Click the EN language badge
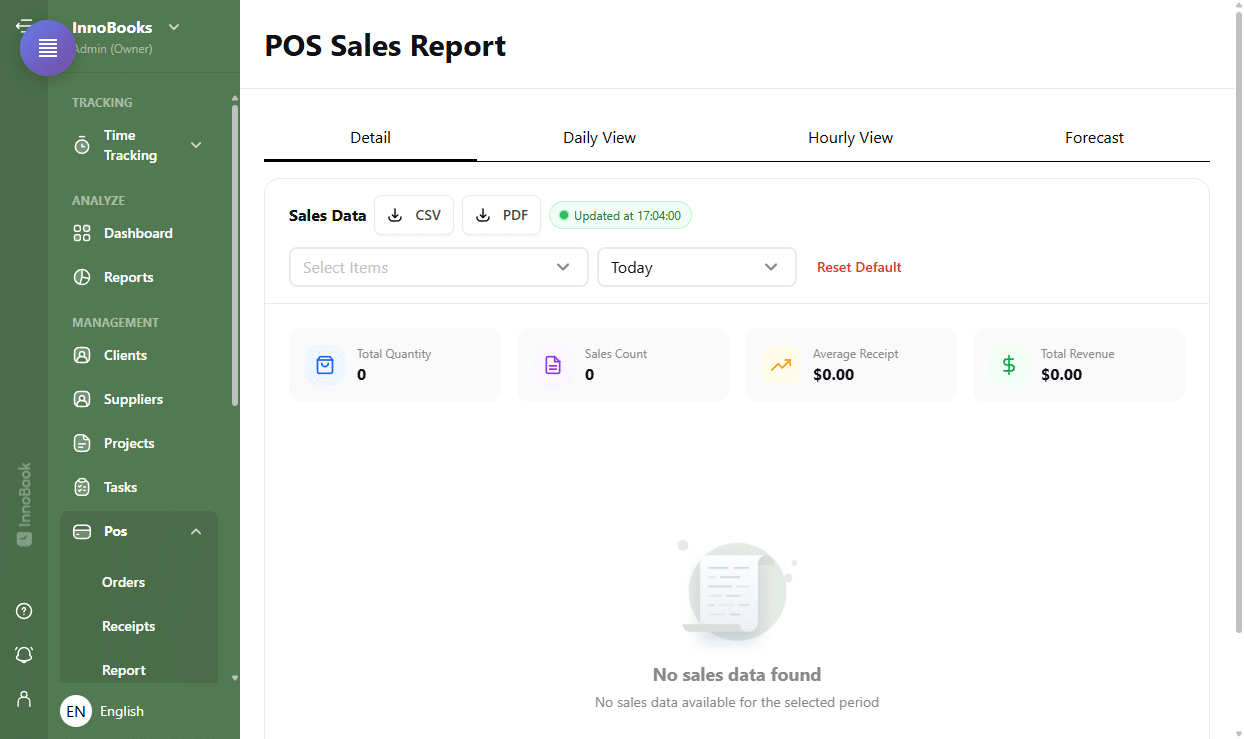 (76, 711)
